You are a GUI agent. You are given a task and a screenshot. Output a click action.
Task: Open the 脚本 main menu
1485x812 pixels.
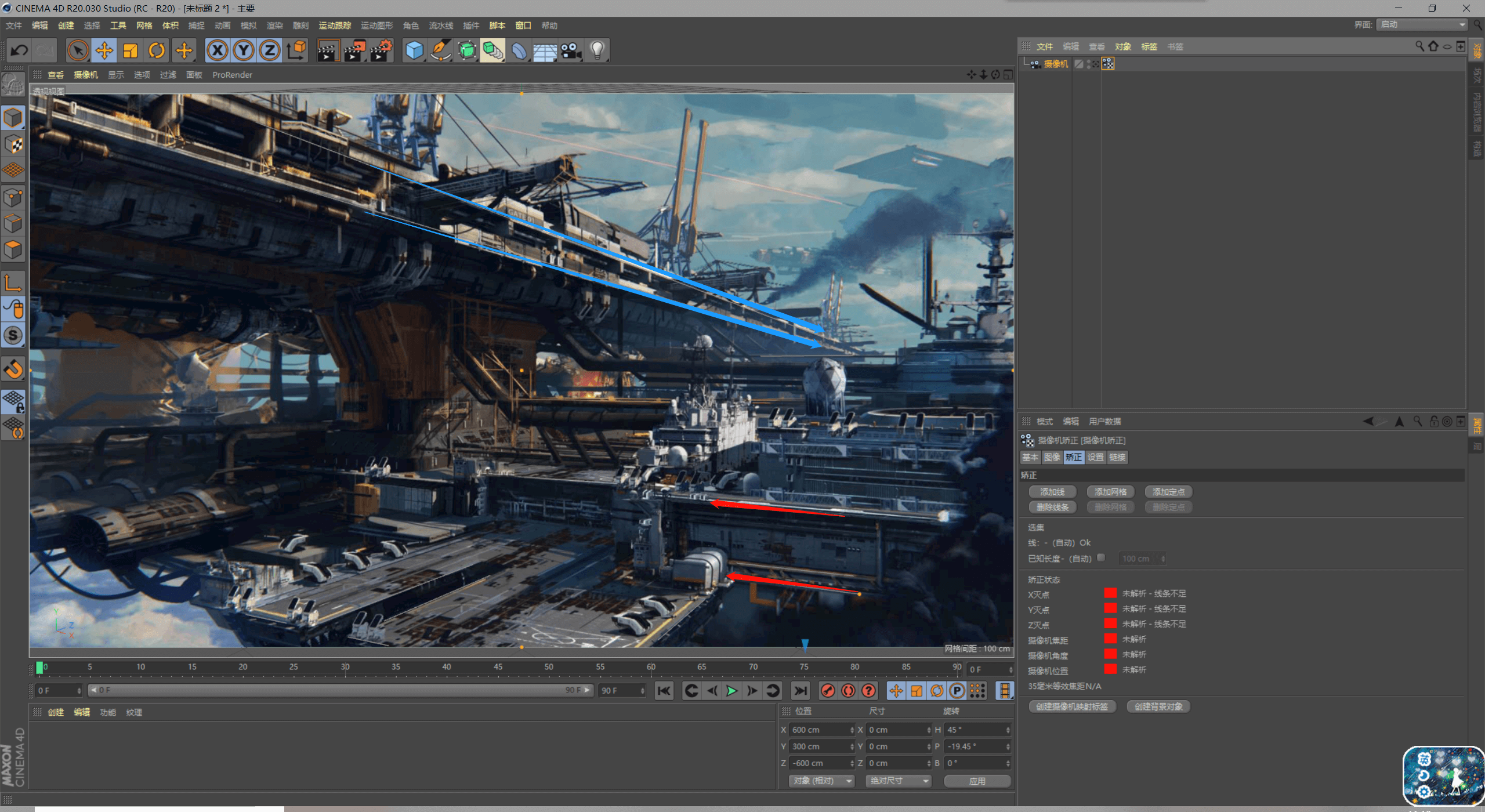tap(497, 26)
